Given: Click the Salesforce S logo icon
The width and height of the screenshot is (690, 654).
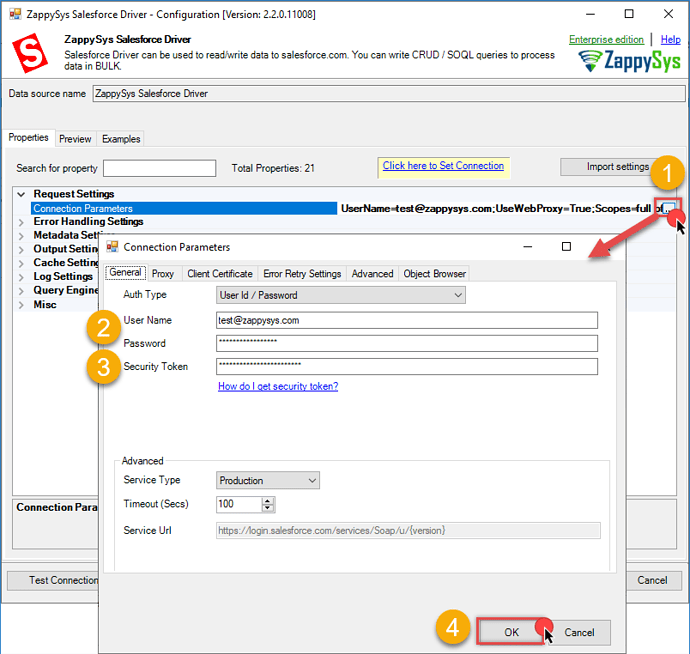Looking at the screenshot, I should (30, 53).
